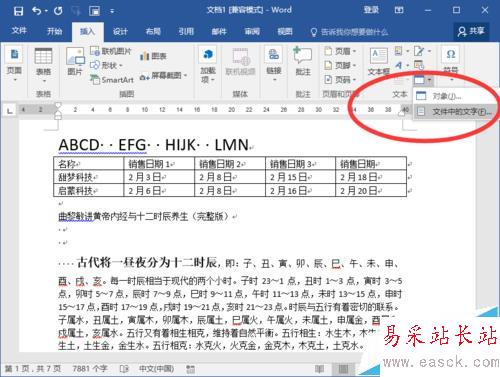Switch to the 布局 (Layout) tab
The width and height of the screenshot is (500, 377).
tap(153, 32)
